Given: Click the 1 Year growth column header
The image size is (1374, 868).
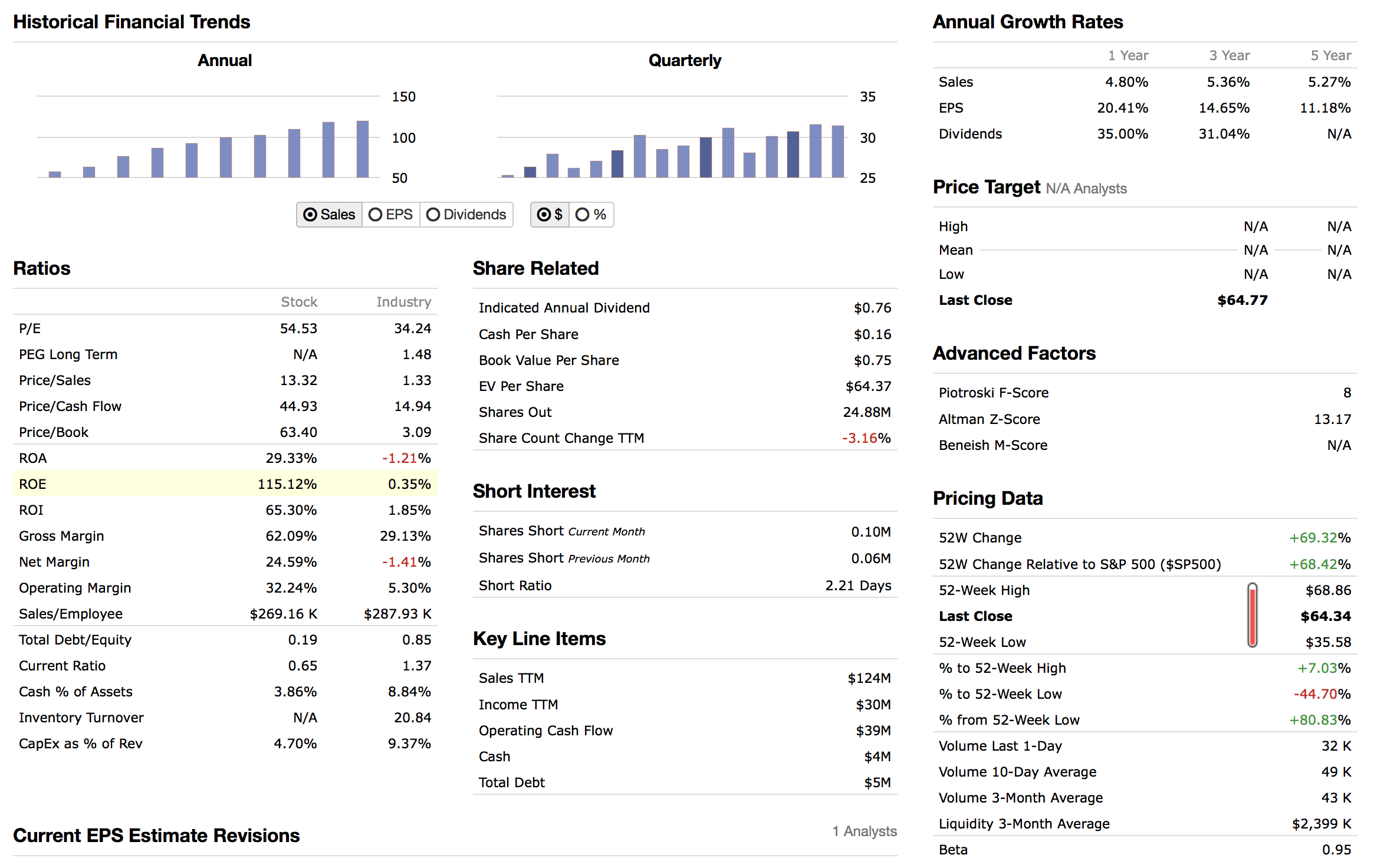Looking at the screenshot, I should [1128, 55].
